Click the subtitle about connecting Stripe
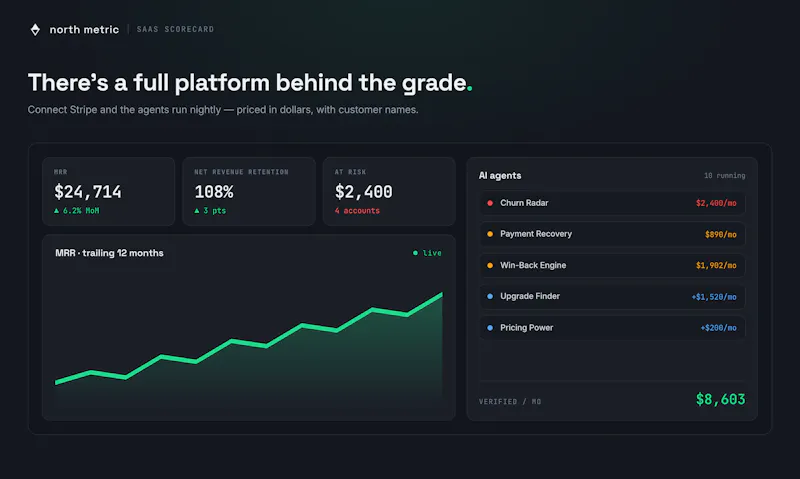Viewport: 800px width, 479px height. click(223, 110)
